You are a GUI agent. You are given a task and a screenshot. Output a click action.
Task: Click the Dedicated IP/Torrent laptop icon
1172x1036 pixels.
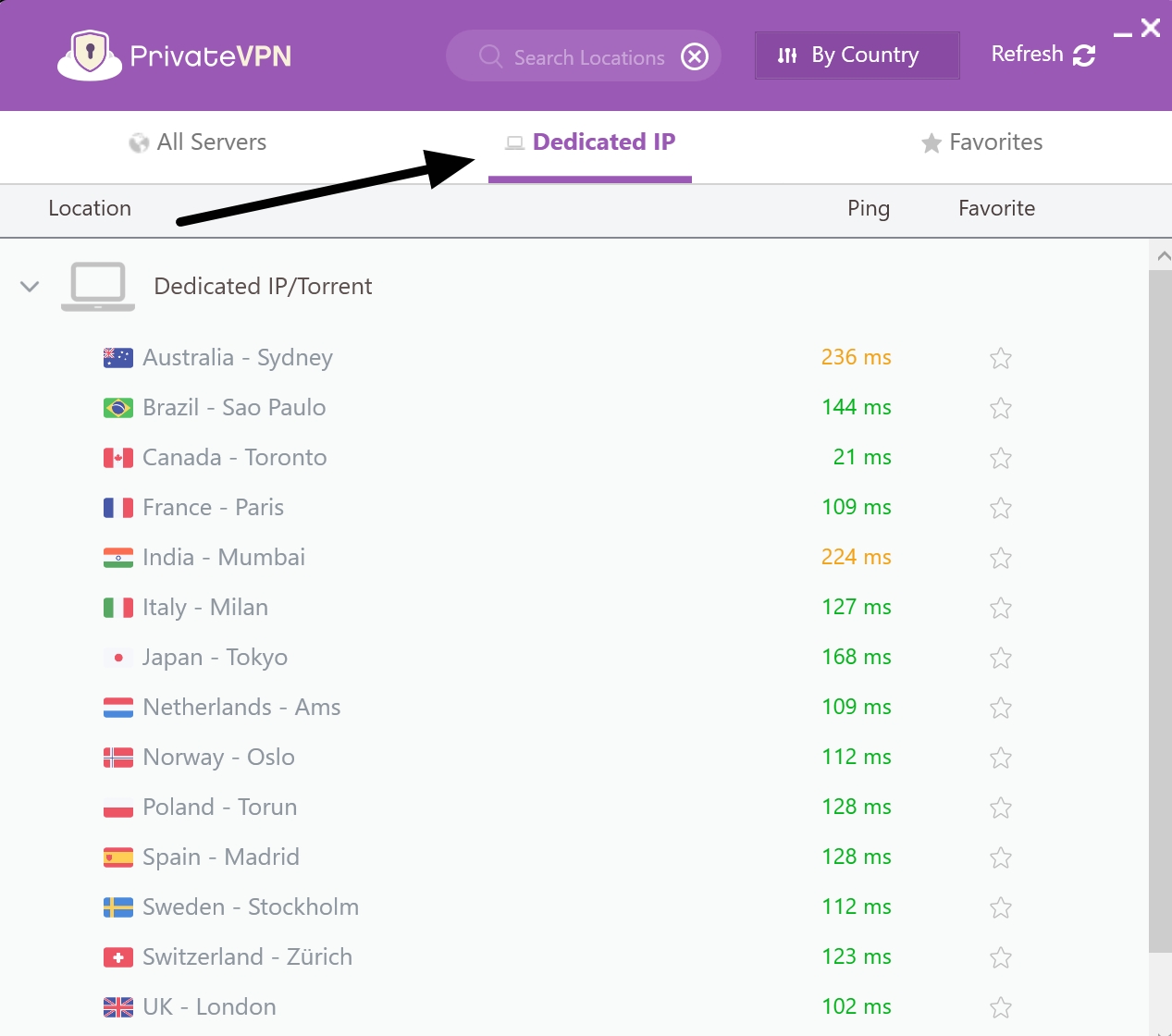point(98,287)
